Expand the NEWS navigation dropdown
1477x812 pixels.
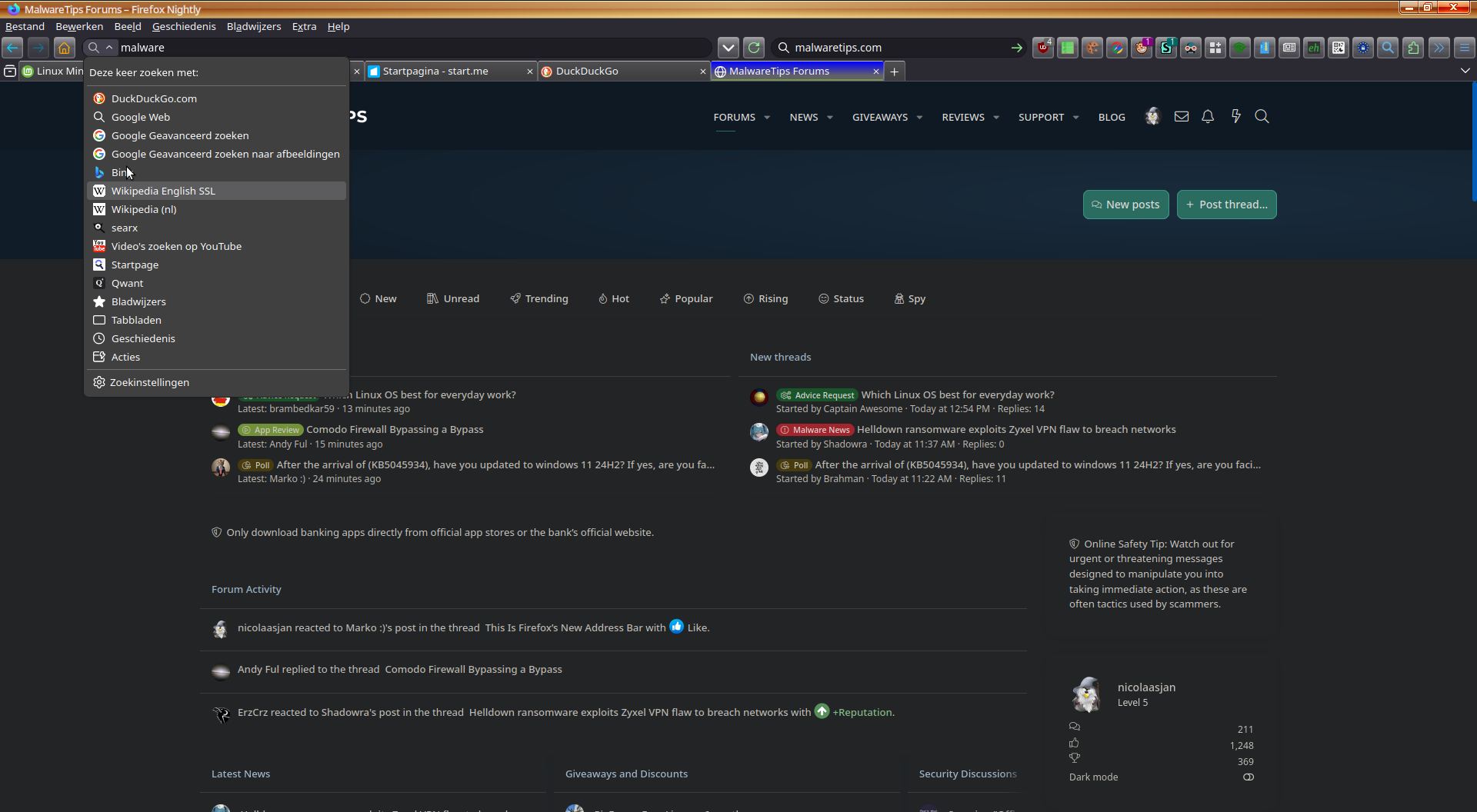tap(830, 118)
